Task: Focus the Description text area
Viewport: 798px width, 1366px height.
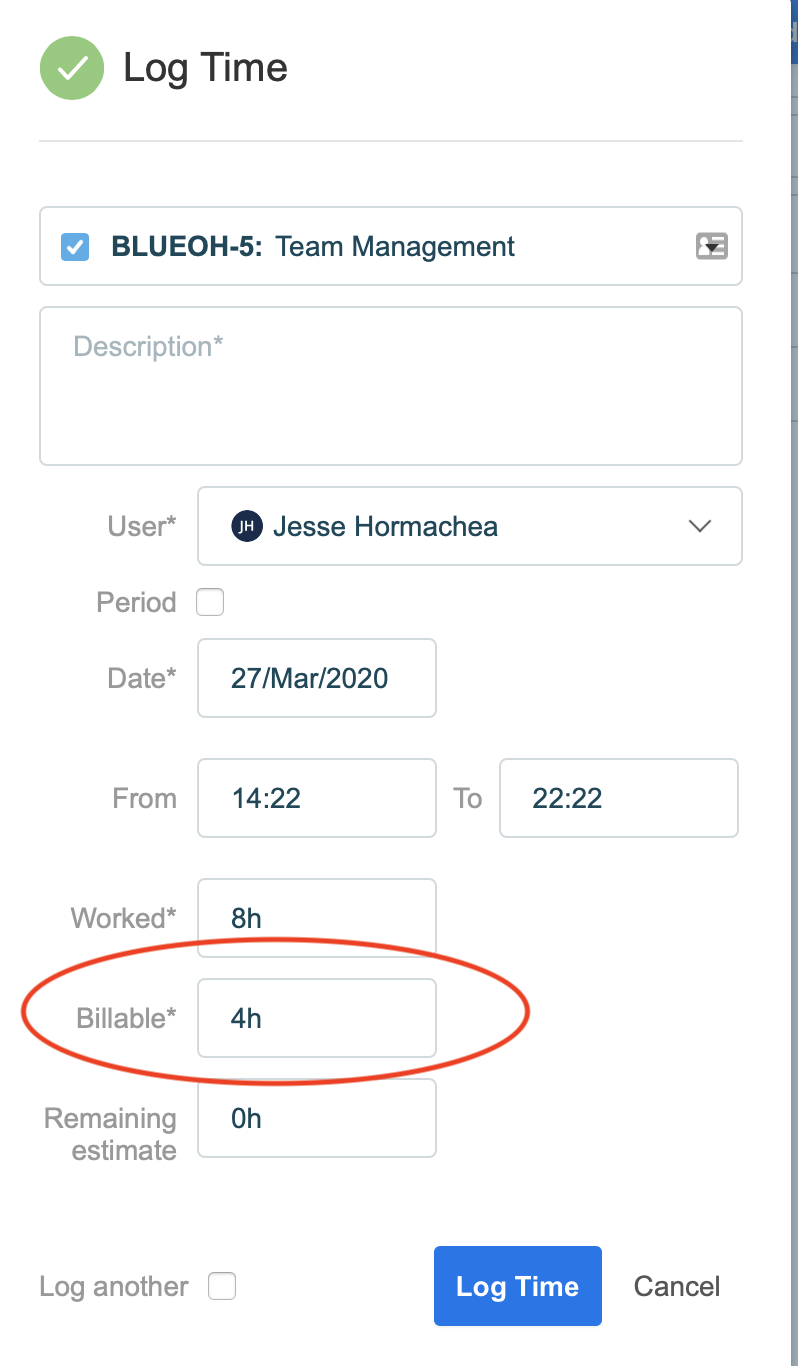Action: [391, 386]
